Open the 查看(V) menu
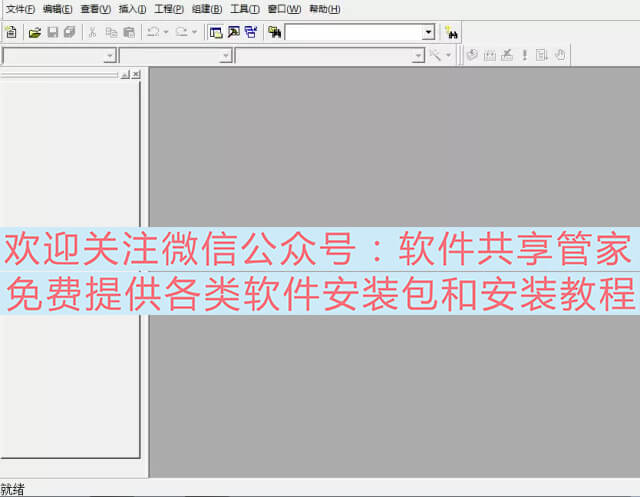640x497 pixels. 96,9
